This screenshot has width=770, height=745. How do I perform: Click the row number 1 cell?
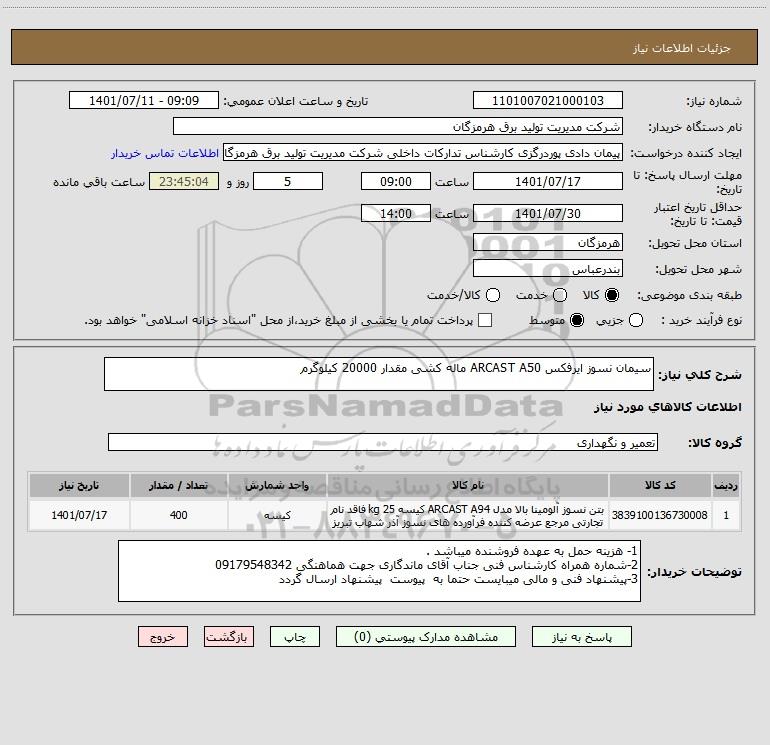click(726, 515)
